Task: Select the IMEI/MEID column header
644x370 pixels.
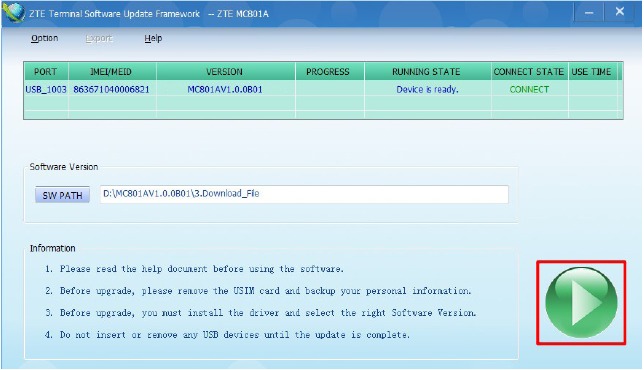Action: 112,71
